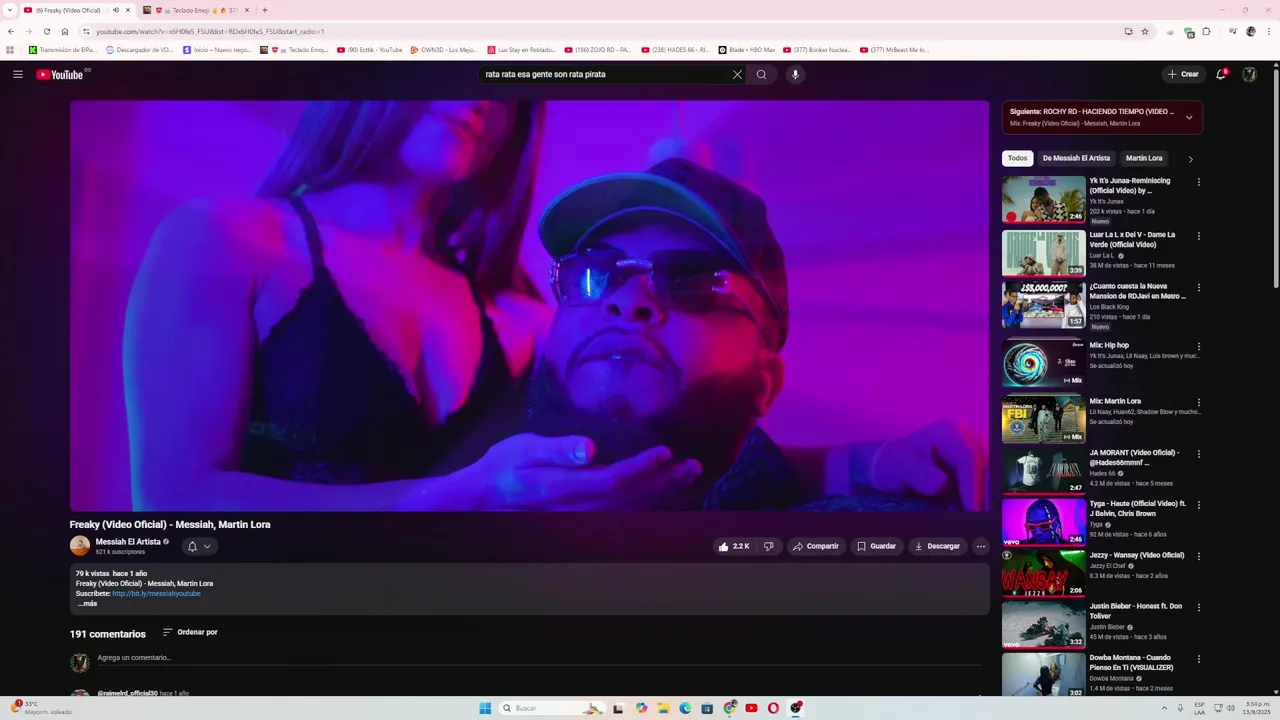
Task: Open the notifications bell in the header
Action: (x=1220, y=74)
